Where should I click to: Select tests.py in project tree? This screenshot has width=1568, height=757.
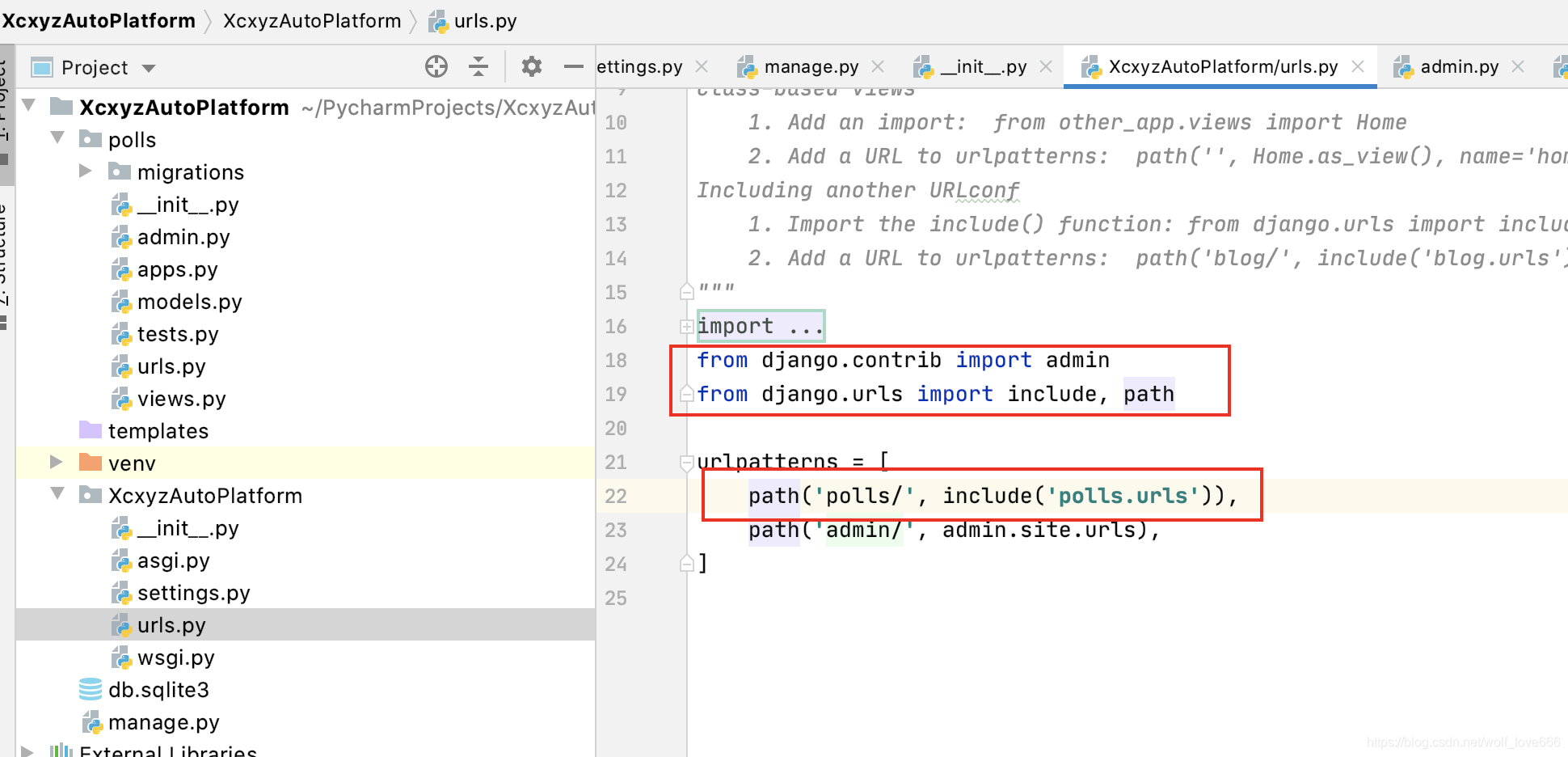point(178,334)
